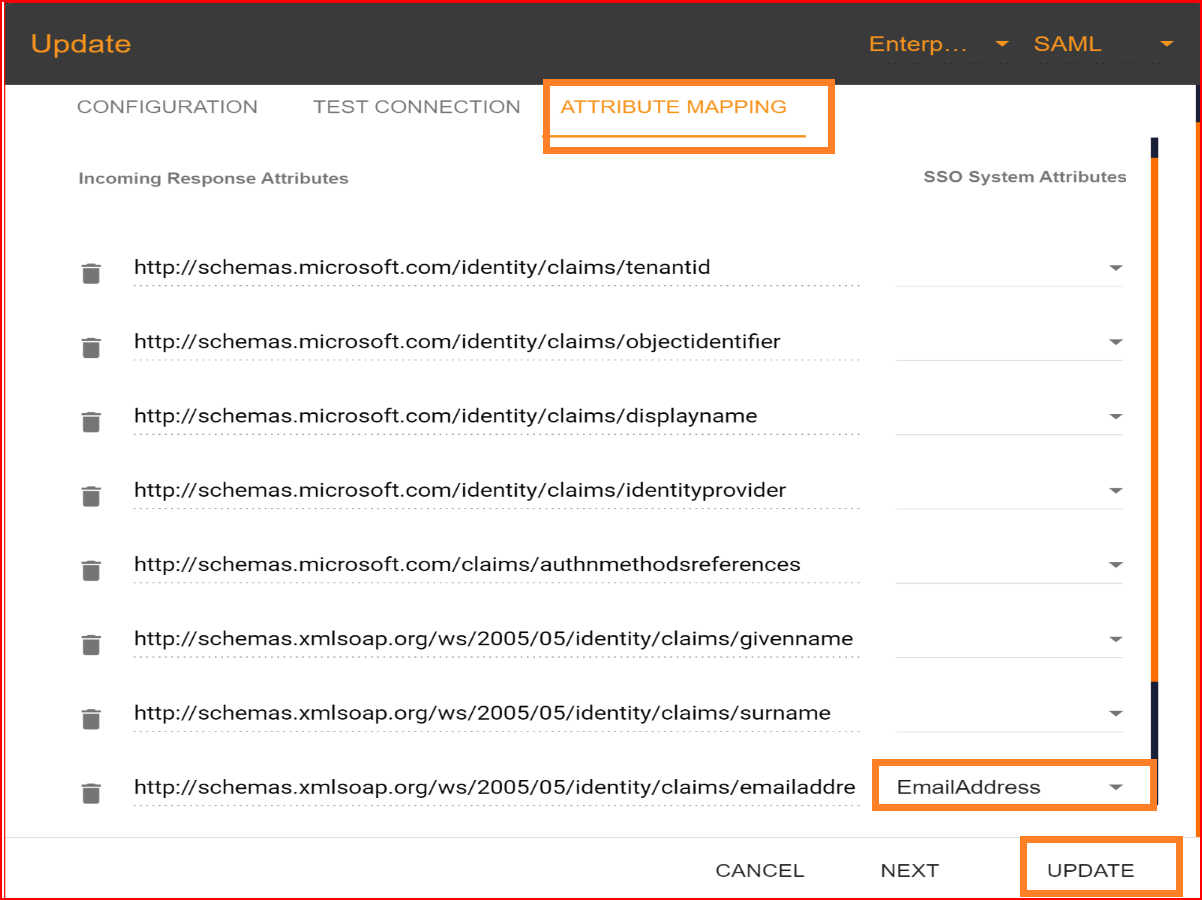Edit the surname incoming attribute field
Viewport: 1202px width, 900px height.
coord(496,714)
